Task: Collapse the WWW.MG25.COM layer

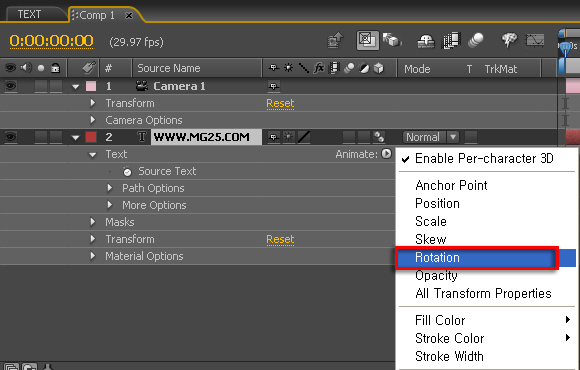Action: pos(75,138)
